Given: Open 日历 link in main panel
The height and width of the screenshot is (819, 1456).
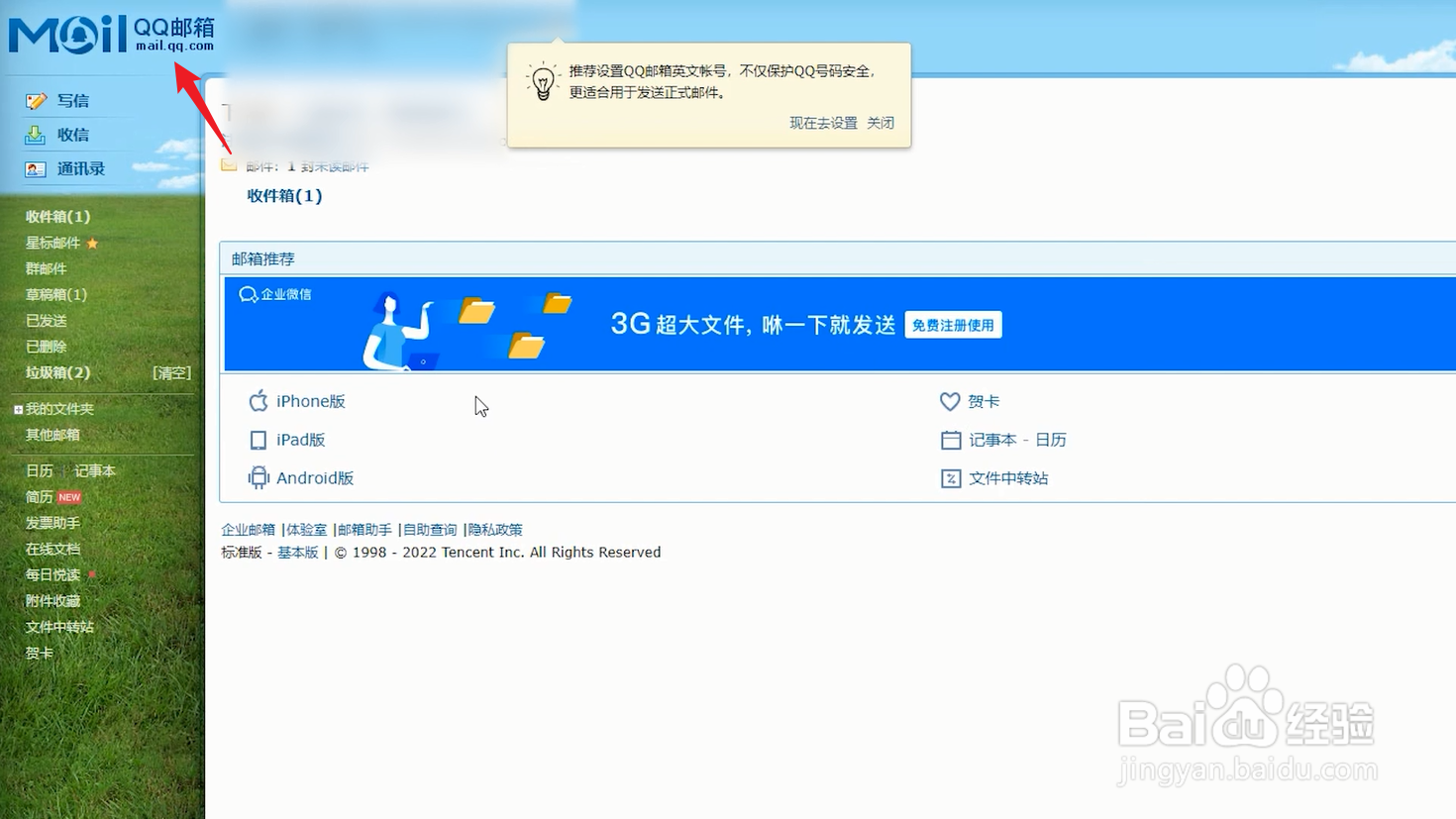Looking at the screenshot, I should 1051,440.
